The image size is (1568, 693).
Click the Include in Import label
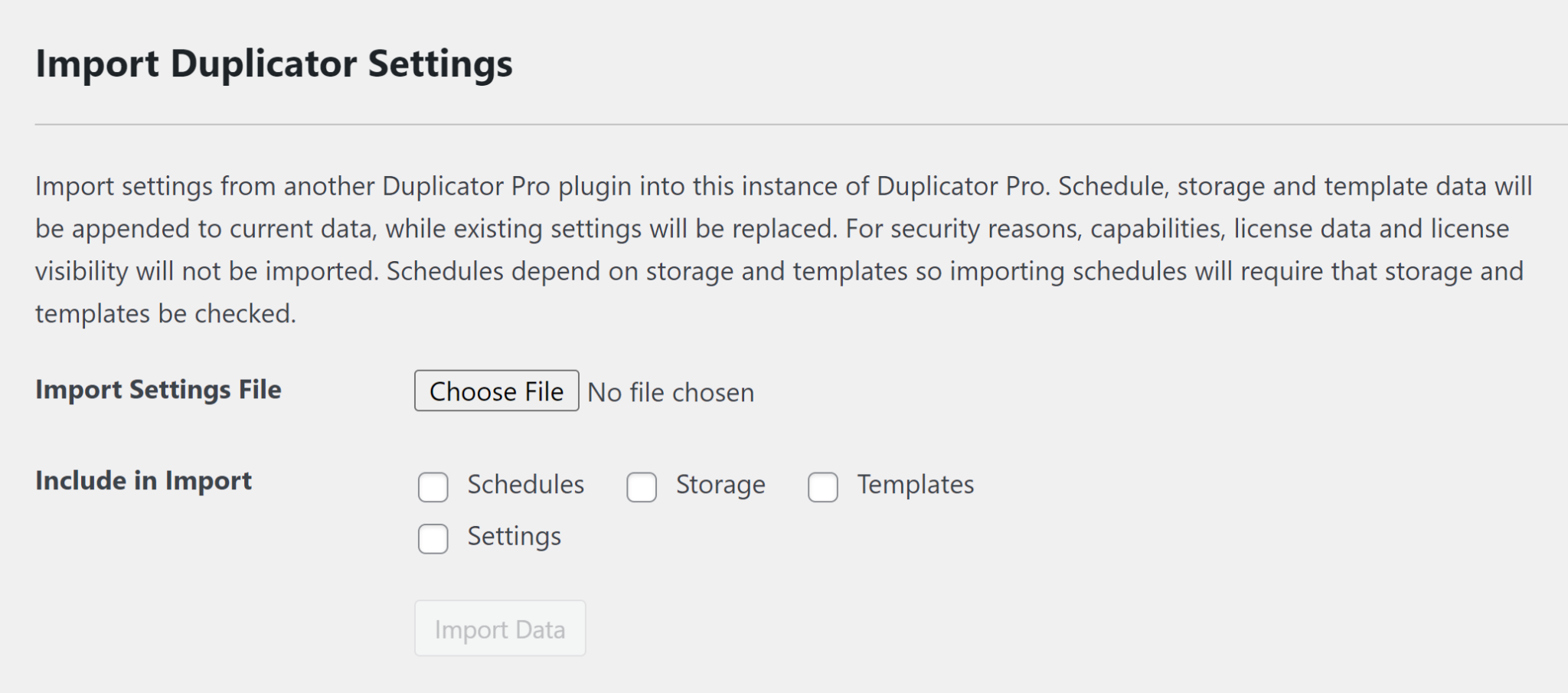[144, 481]
